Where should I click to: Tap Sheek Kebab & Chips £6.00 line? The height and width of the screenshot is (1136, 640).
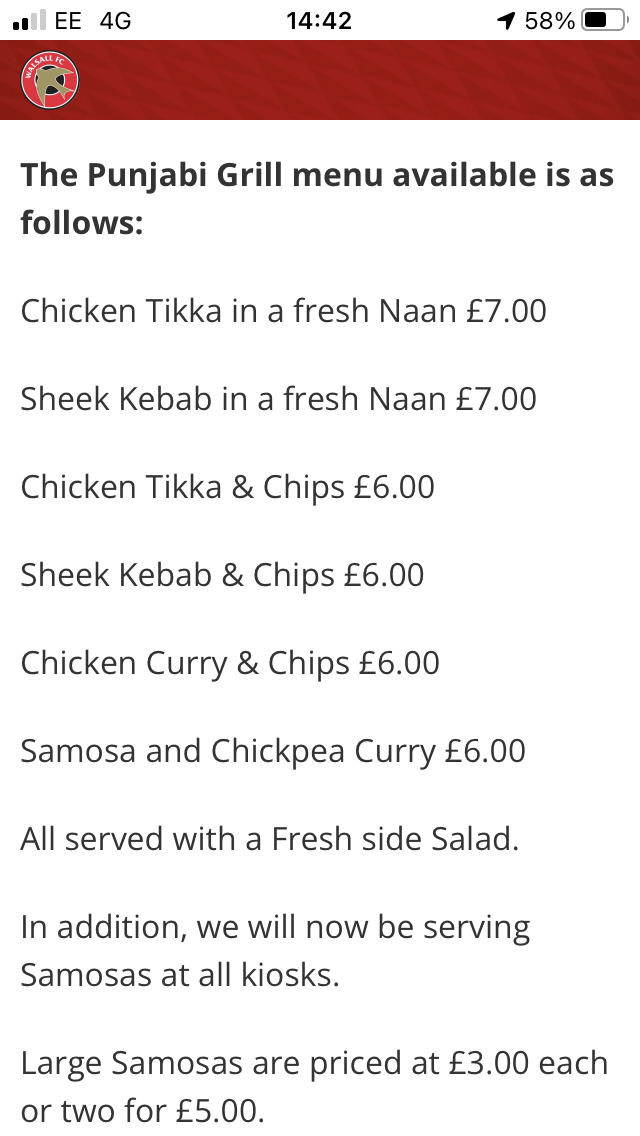[x=223, y=575]
